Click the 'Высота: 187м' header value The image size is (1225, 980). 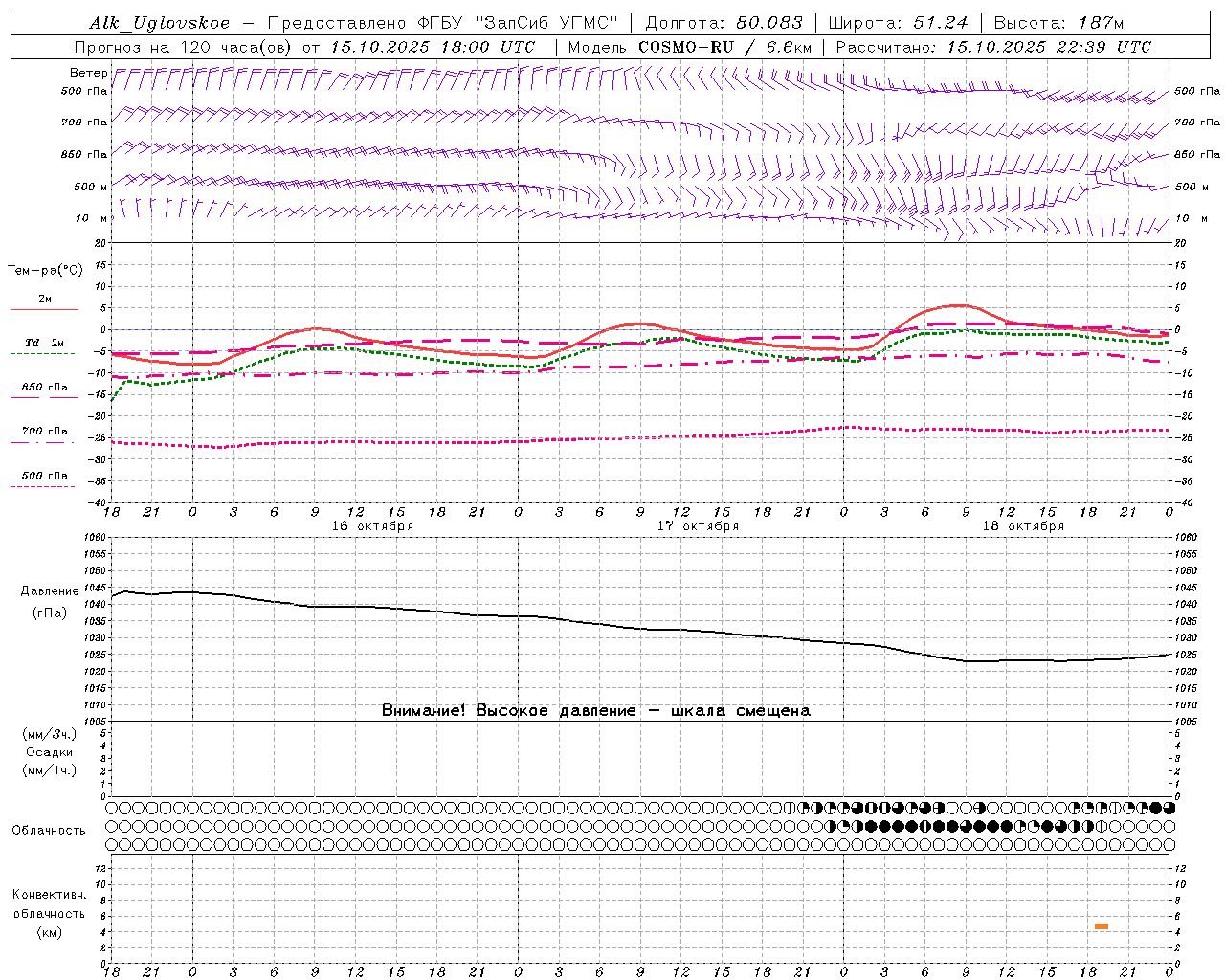1058,23
